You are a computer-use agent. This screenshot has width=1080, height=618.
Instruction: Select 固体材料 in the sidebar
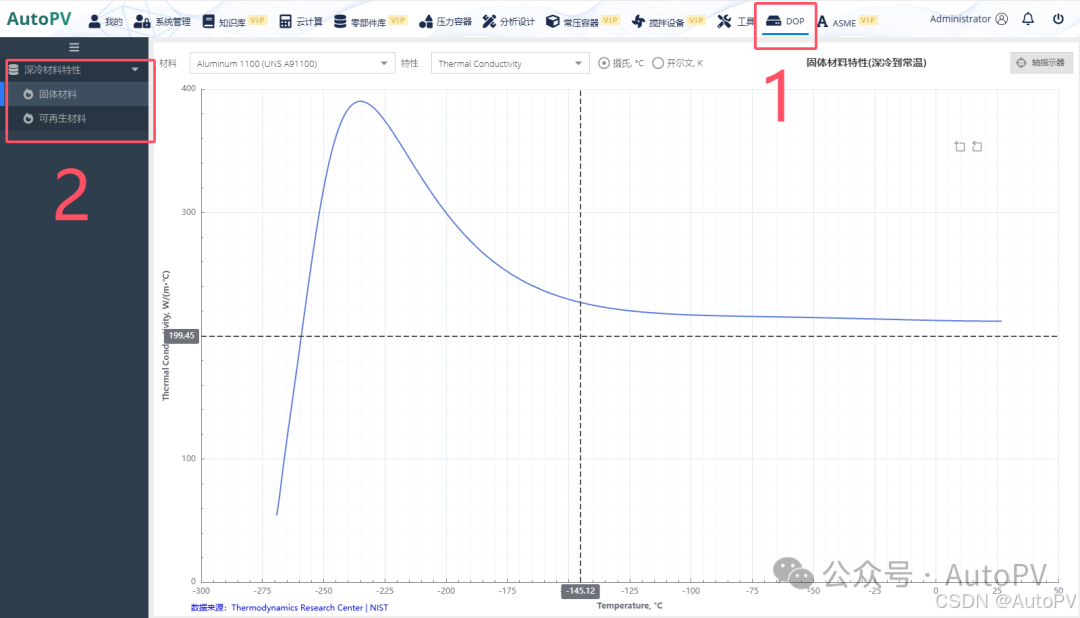tap(74, 94)
